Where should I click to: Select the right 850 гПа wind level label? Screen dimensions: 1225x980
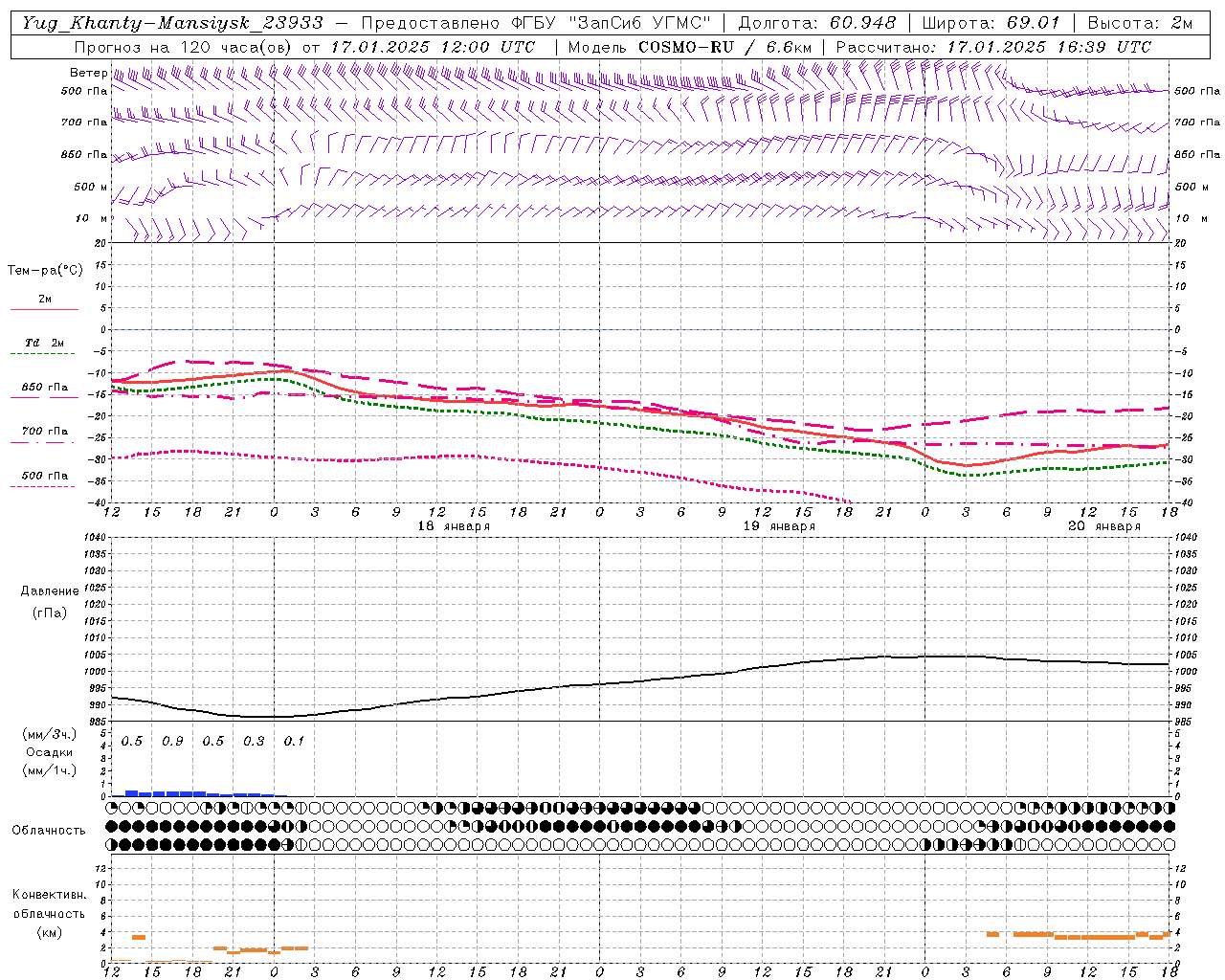click(x=1197, y=154)
